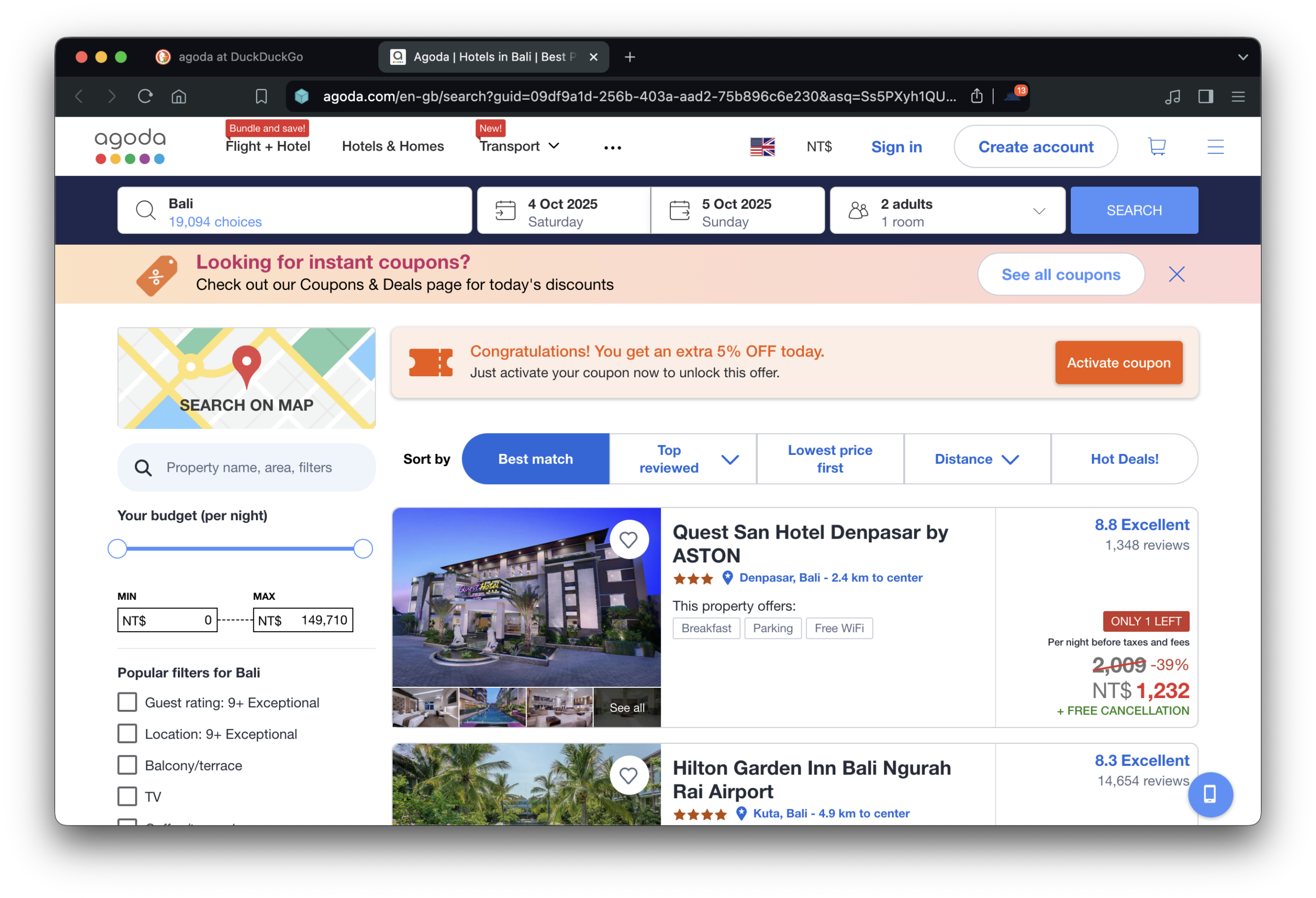This screenshot has width=1316, height=898.
Task: Save Quest San Hotel to favorites
Action: point(629,540)
